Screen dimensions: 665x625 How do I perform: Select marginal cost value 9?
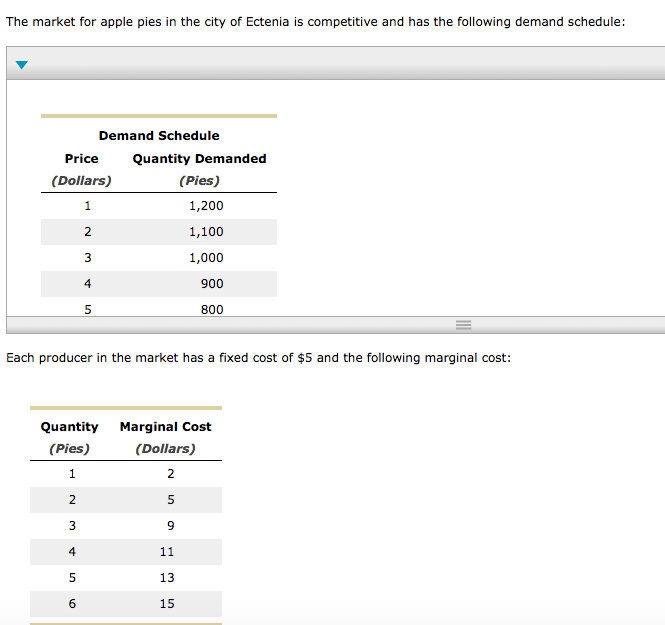171,525
